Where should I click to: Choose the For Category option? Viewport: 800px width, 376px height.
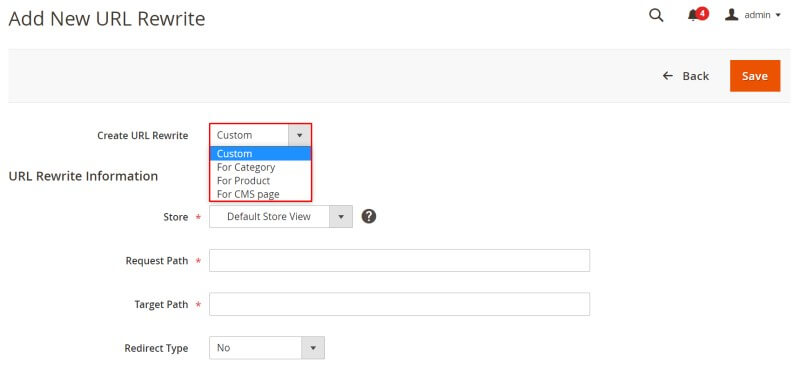260,167
